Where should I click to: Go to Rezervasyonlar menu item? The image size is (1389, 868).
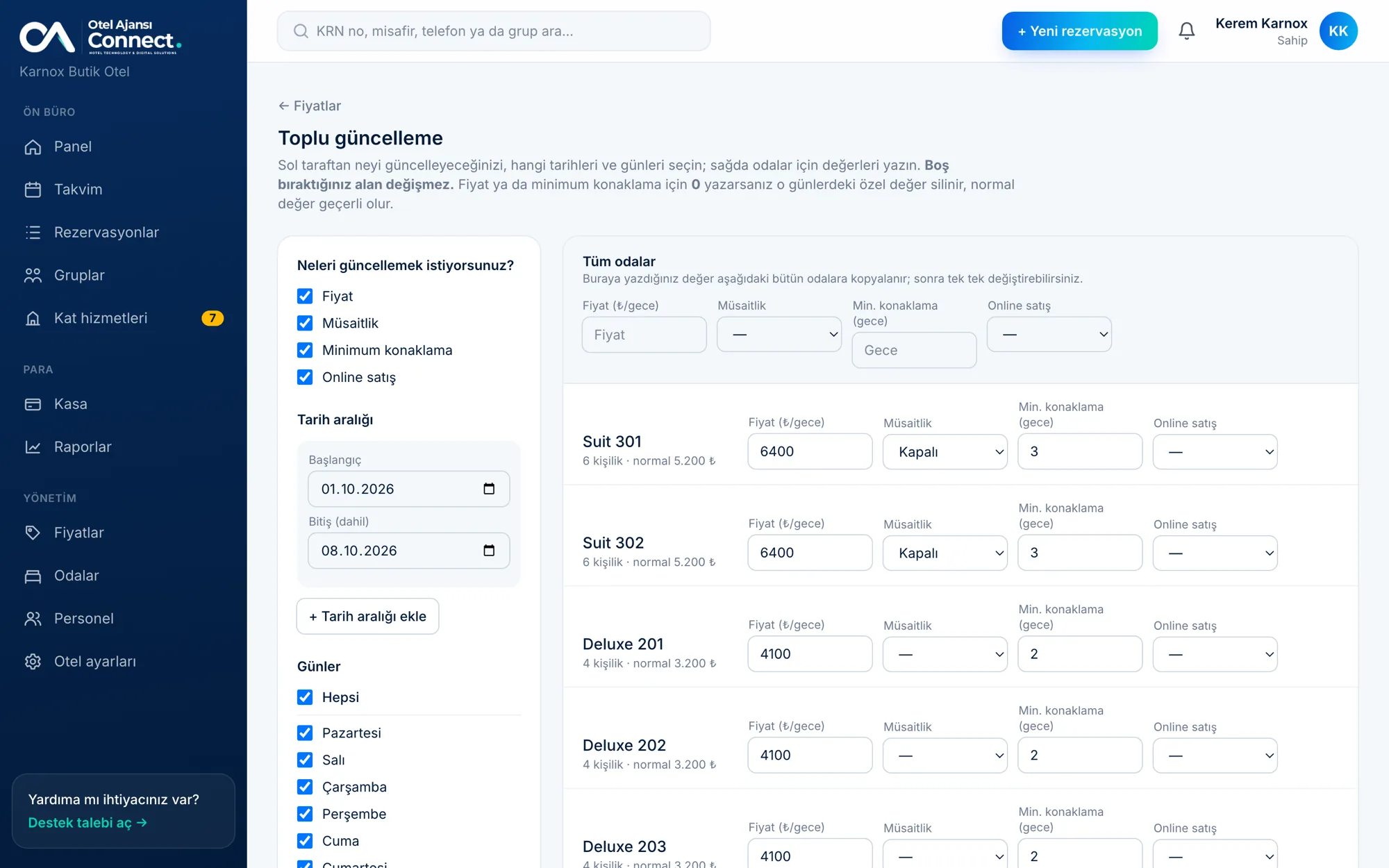(x=124, y=233)
